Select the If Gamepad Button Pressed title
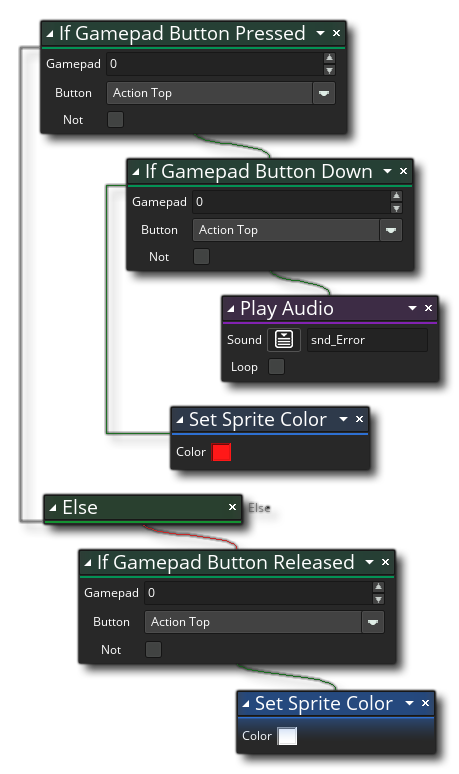The height and width of the screenshot is (774, 459). pos(182,34)
